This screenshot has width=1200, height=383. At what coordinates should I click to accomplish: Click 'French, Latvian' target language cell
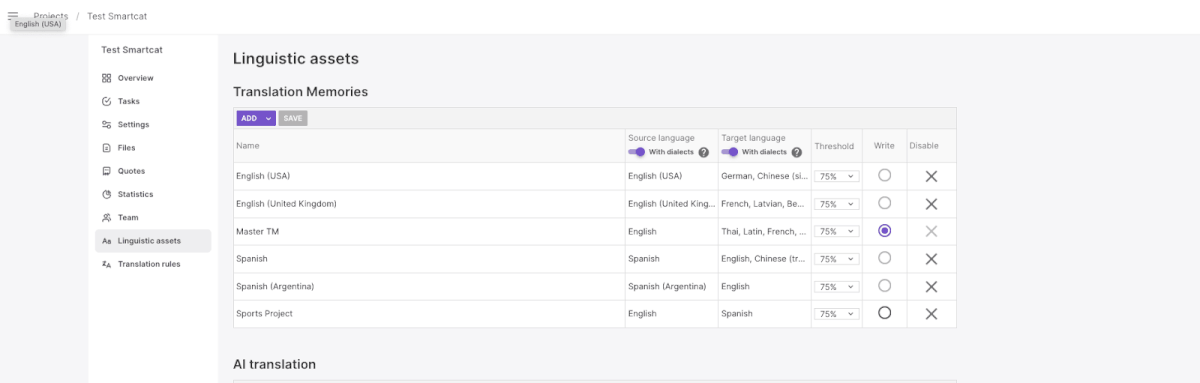(x=764, y=204)
